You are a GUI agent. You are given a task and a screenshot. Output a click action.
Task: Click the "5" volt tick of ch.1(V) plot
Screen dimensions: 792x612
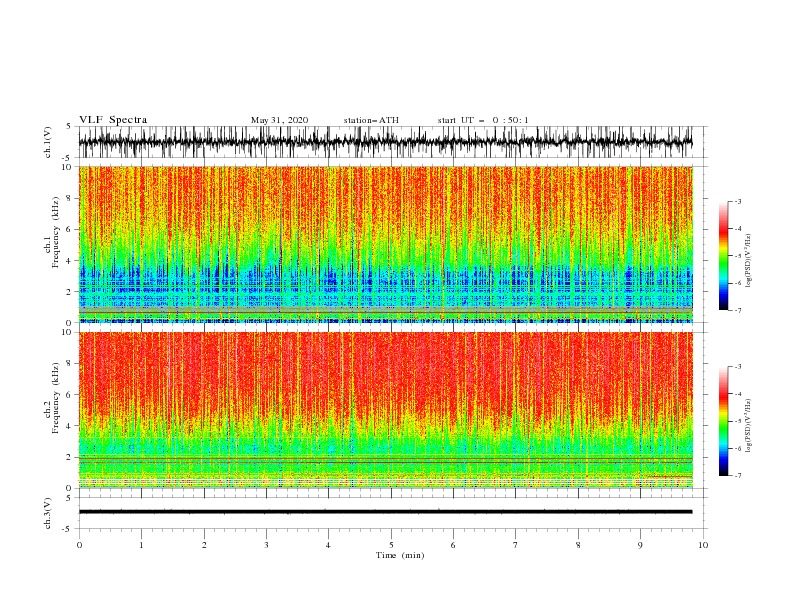point(70,126)
